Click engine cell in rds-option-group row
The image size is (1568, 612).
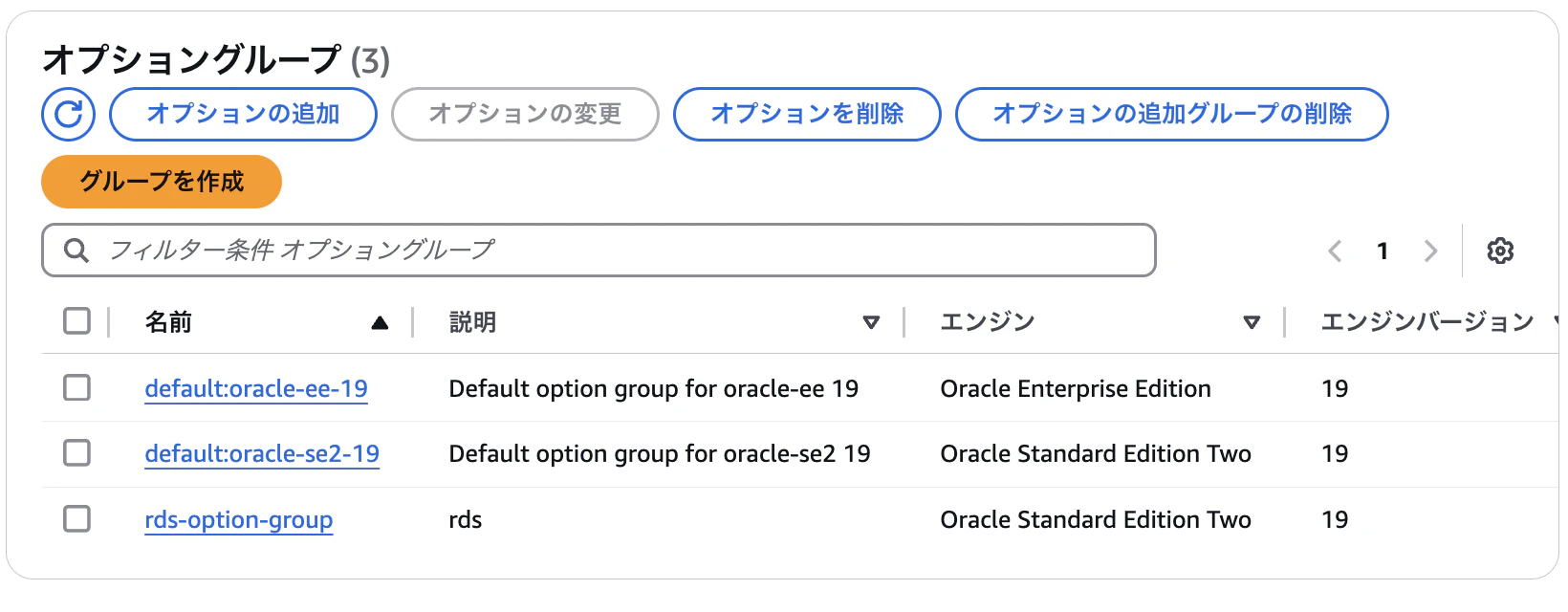click(x=1096, y=520)
